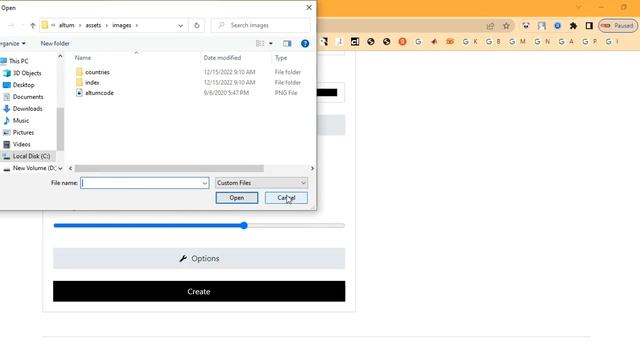Viewport: 640px width, 360px height.
Task: Expand the Options section on page
Action: point(199,258)
